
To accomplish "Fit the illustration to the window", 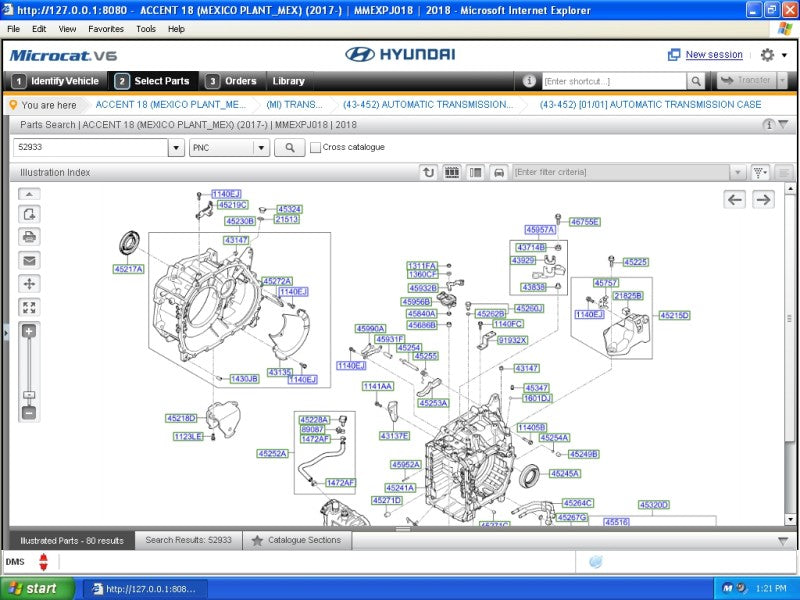I will [x=29, y=308].
